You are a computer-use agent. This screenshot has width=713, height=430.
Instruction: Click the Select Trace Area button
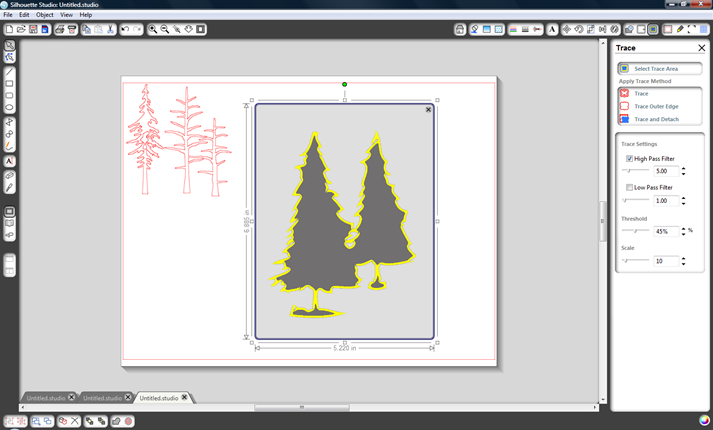pos(660,69)
